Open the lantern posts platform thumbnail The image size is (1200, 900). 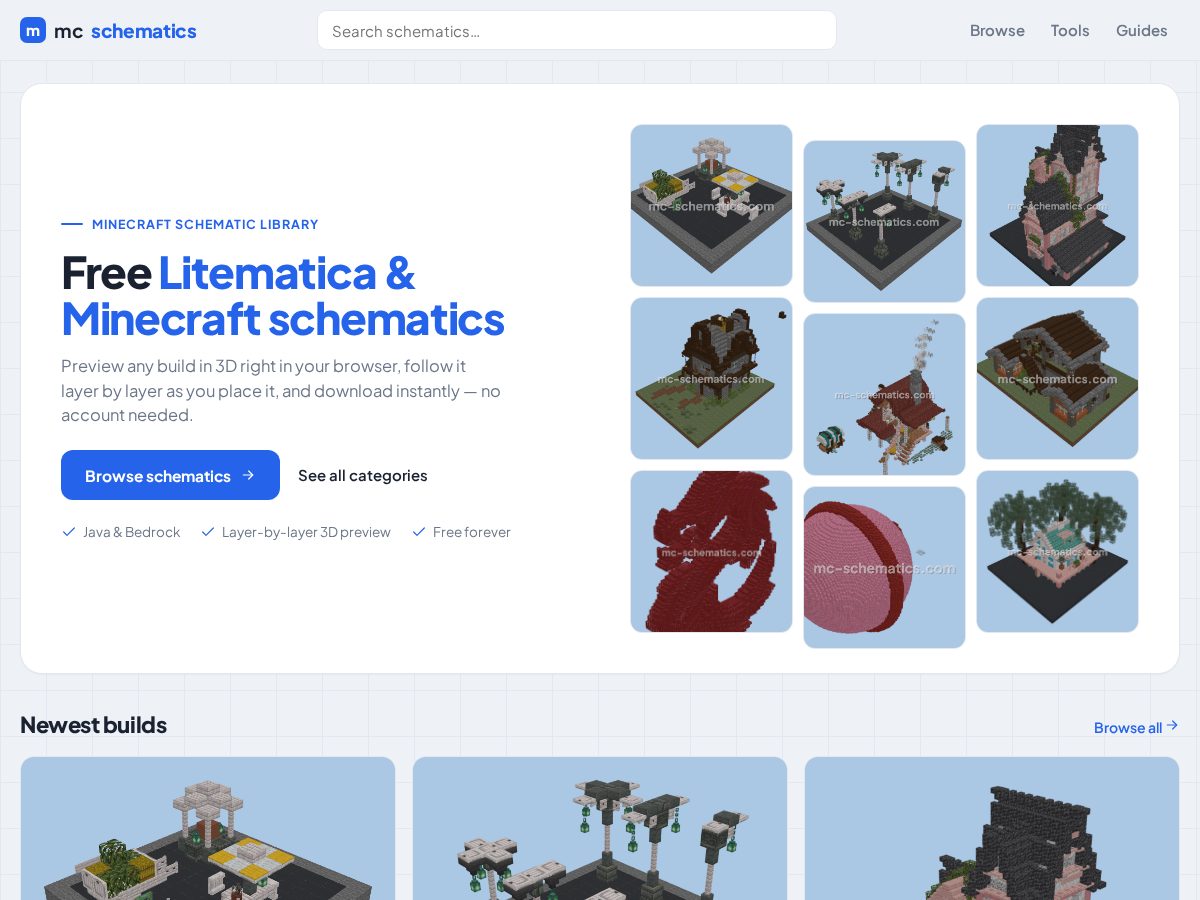[884, 221]
